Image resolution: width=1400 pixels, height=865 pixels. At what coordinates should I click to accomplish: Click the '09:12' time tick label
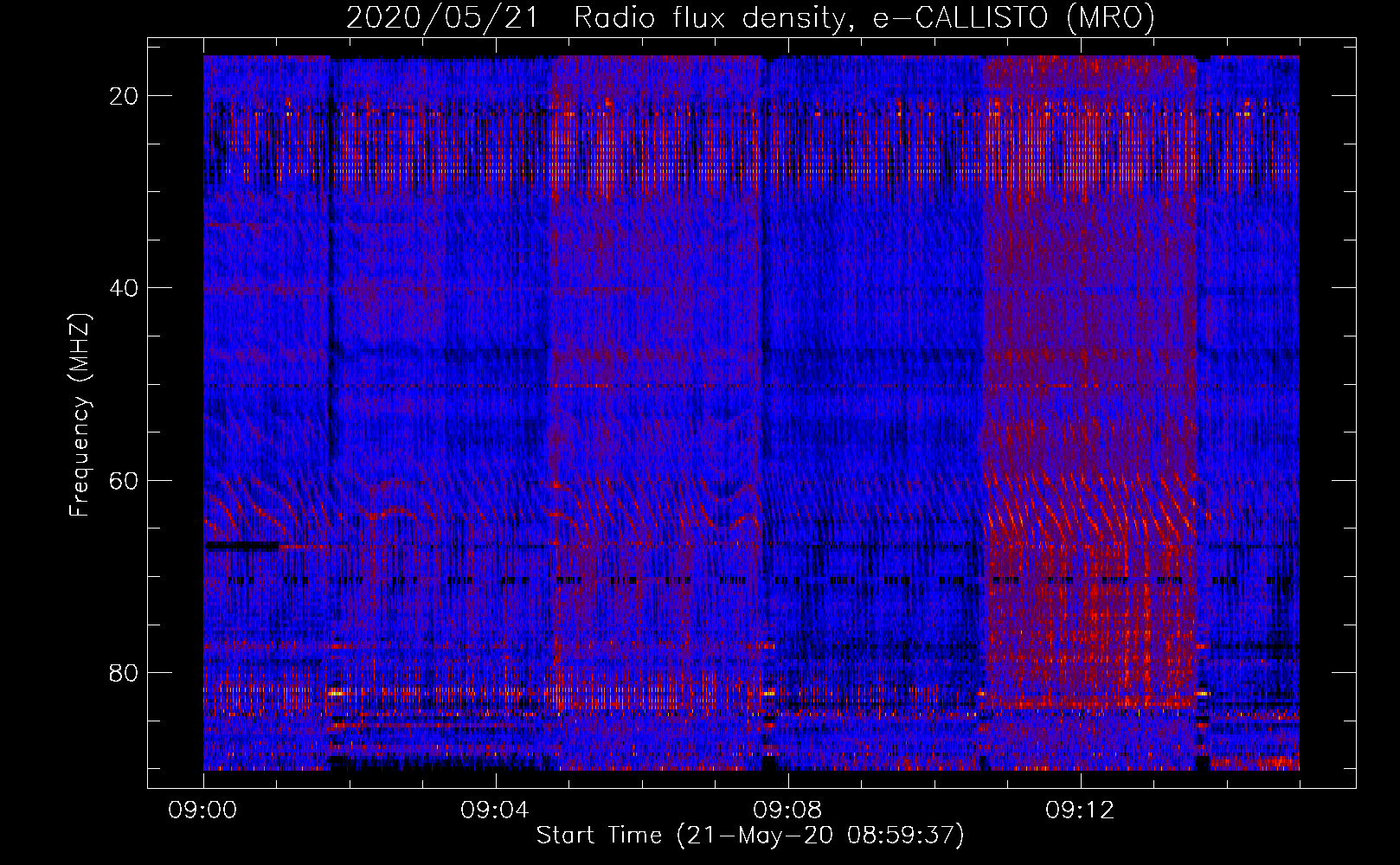(1081, 811)
